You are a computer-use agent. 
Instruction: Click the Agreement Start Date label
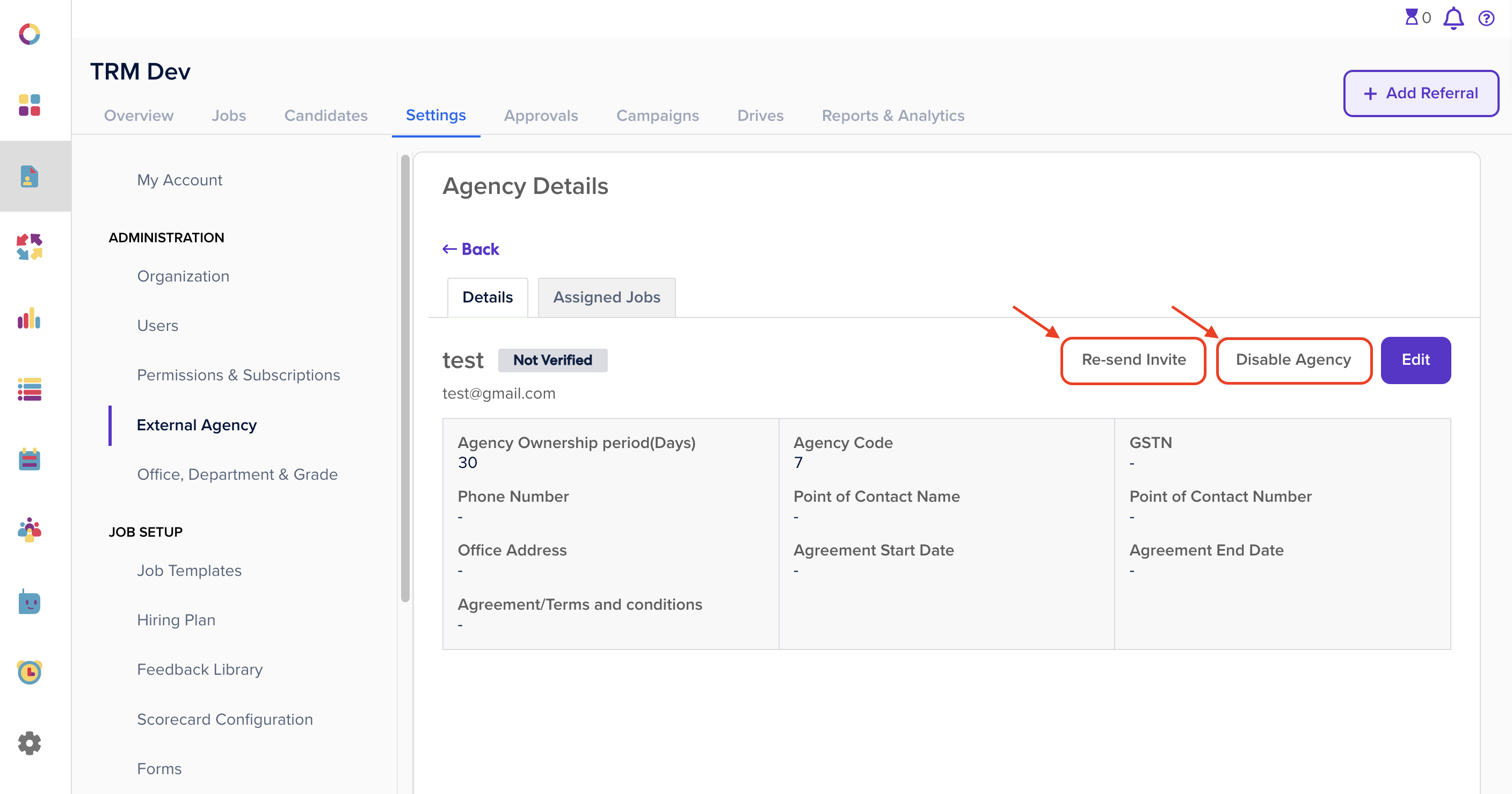coord(874,550)
